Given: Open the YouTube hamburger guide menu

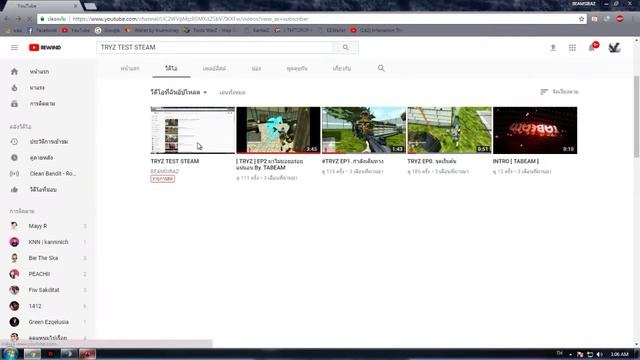Looking at the screenshot, I should (x=14, y=47).
